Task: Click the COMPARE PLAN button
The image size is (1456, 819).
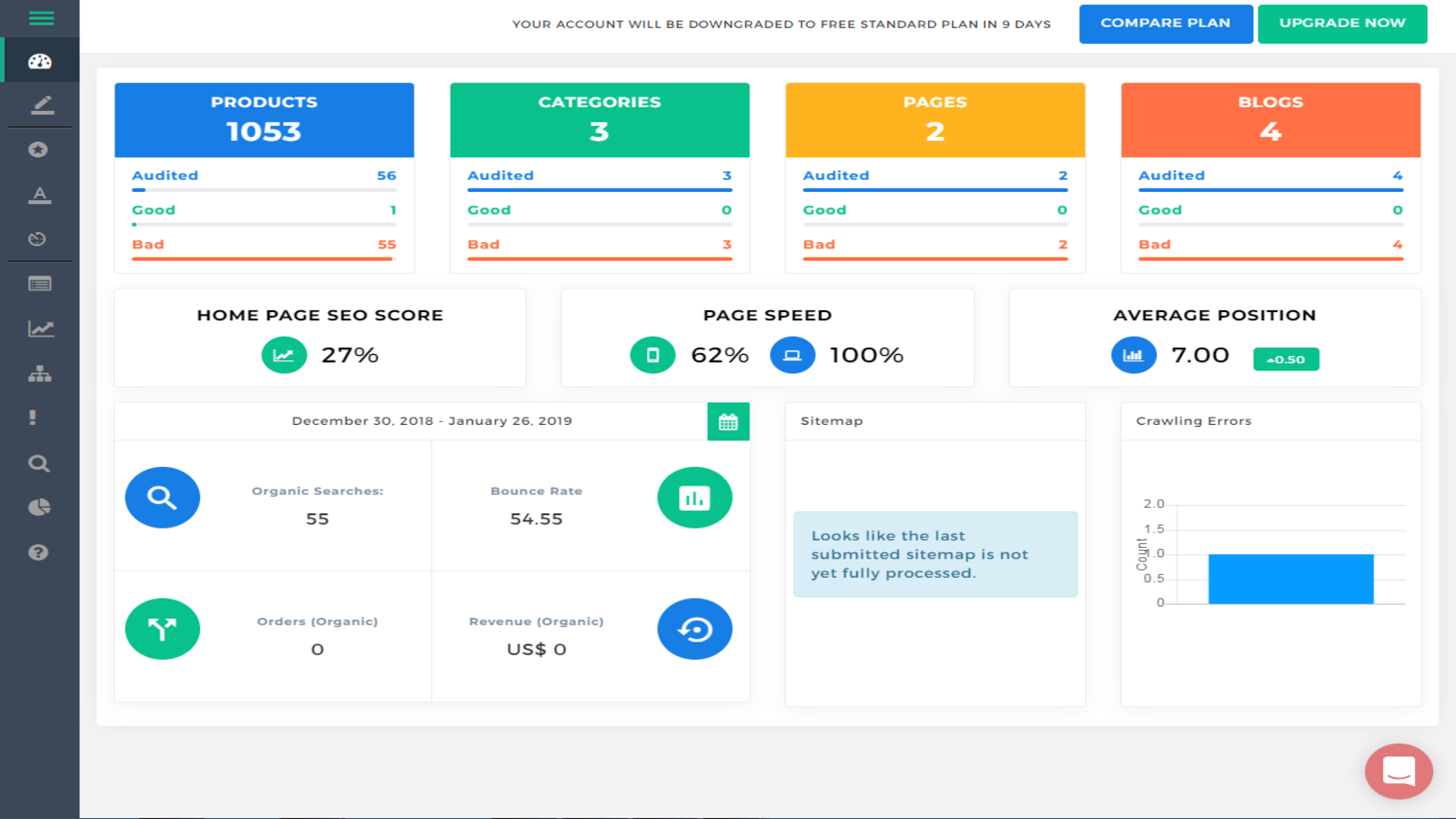Action: tap(1166, 24)
